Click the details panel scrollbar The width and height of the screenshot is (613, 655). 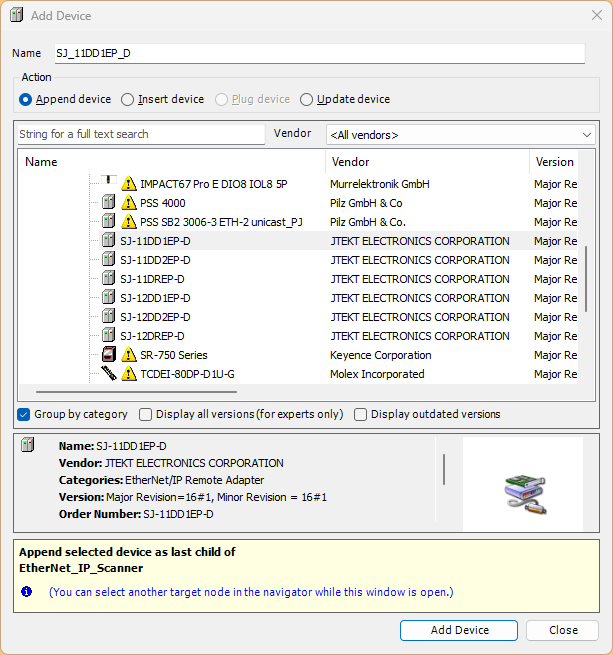(444, 470)
